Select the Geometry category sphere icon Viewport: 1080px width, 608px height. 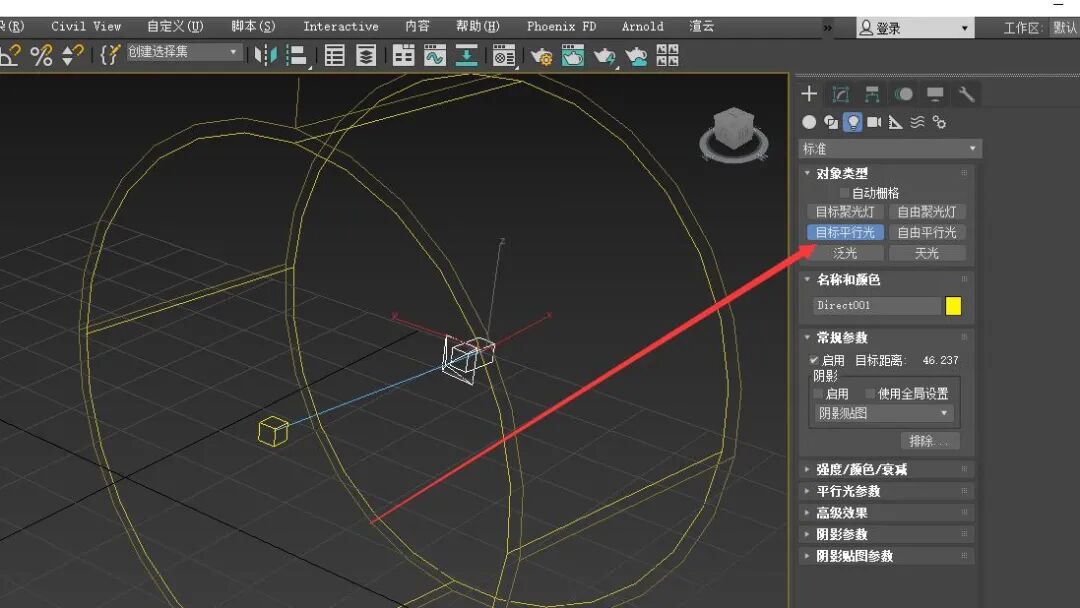pyautogui.click(x=809, y=122)
